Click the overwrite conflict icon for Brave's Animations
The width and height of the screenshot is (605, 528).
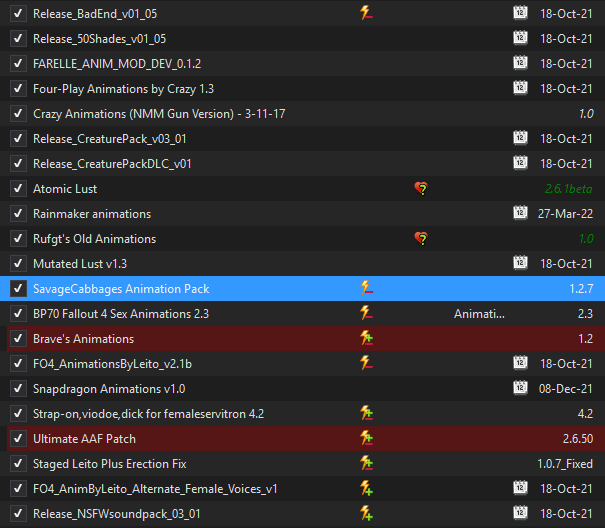click(366, 338)
